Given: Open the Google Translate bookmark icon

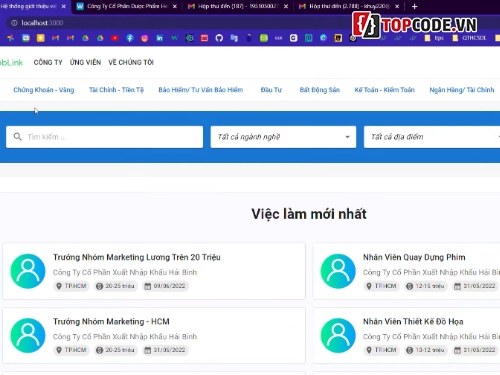Looking at the screenshot, I should [234, 38].
